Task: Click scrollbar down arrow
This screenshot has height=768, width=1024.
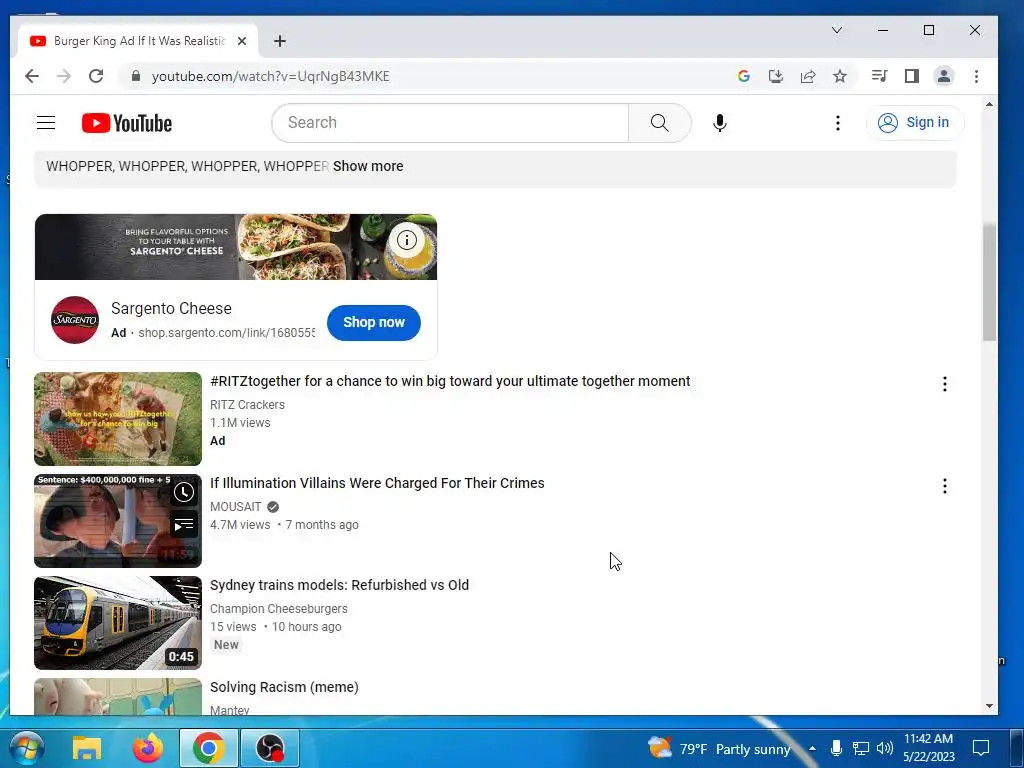Action: (989, 706)
